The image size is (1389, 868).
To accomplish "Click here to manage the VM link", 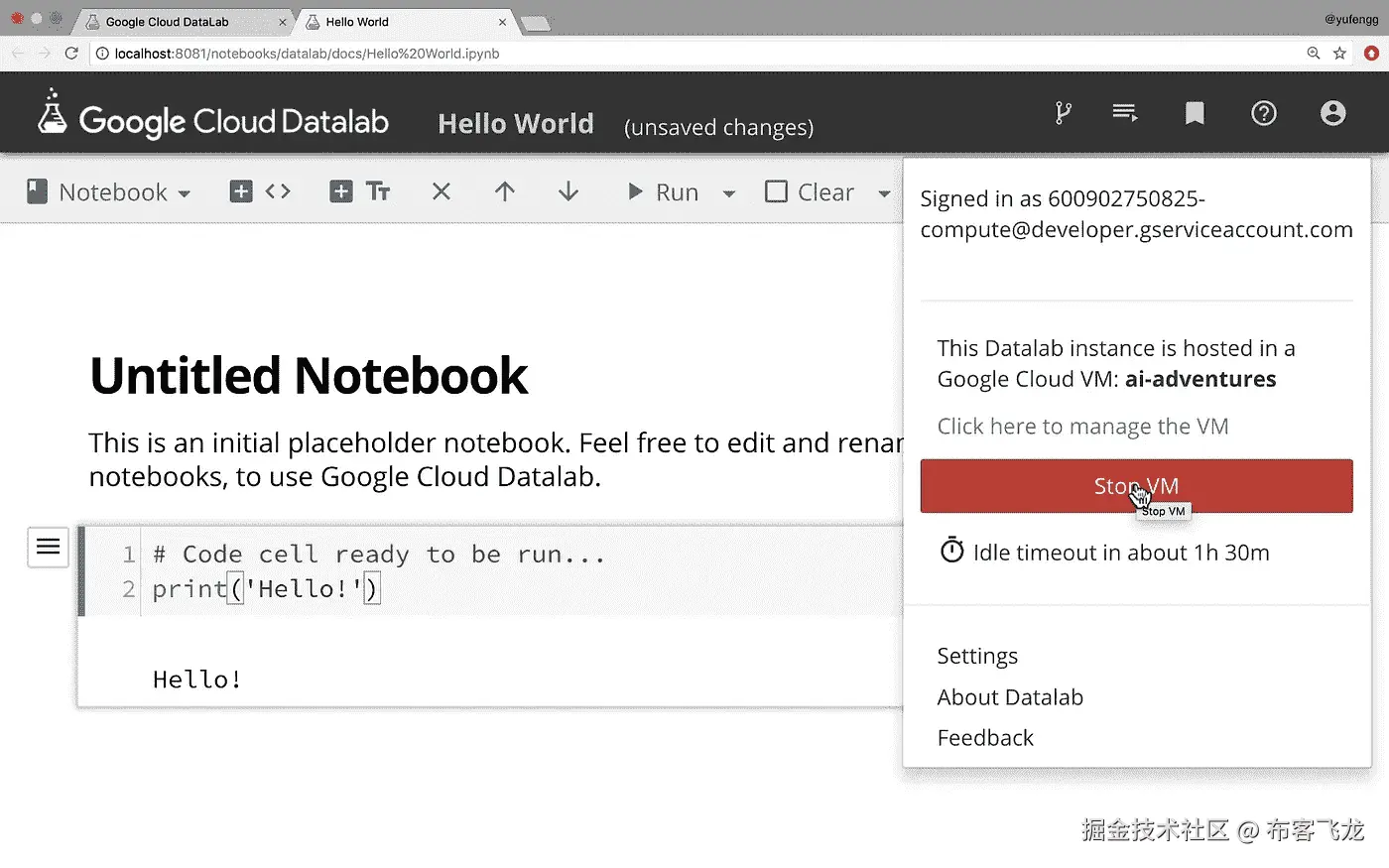I will click(x=1082, y=427).
